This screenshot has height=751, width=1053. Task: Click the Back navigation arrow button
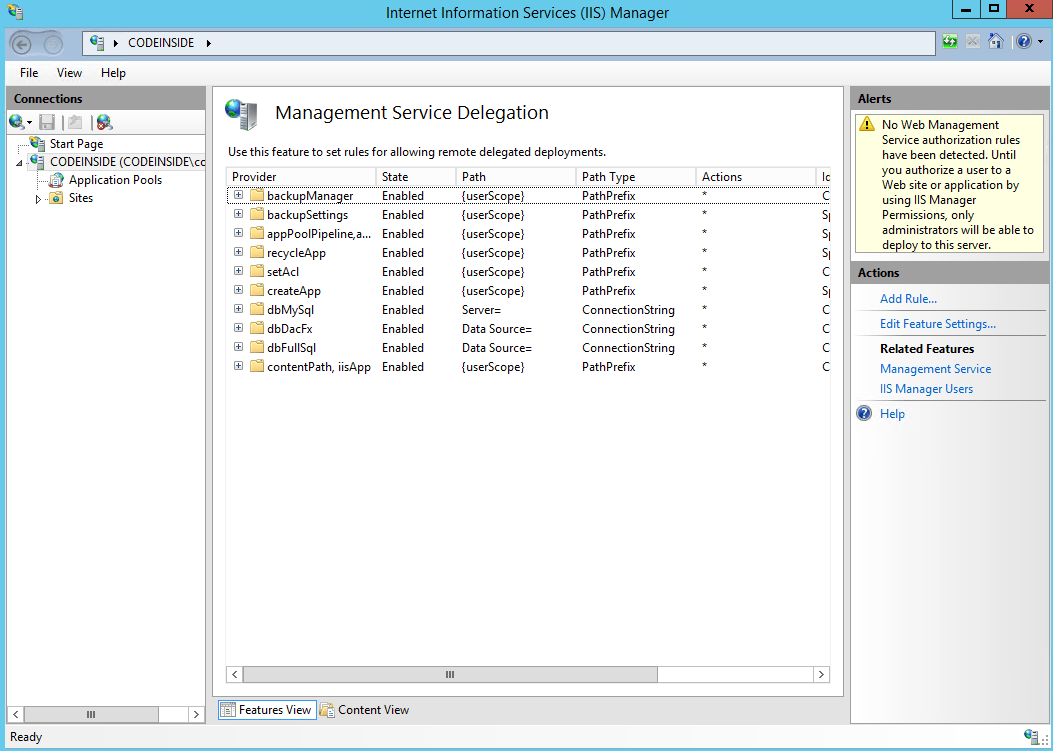pos(21,44)
